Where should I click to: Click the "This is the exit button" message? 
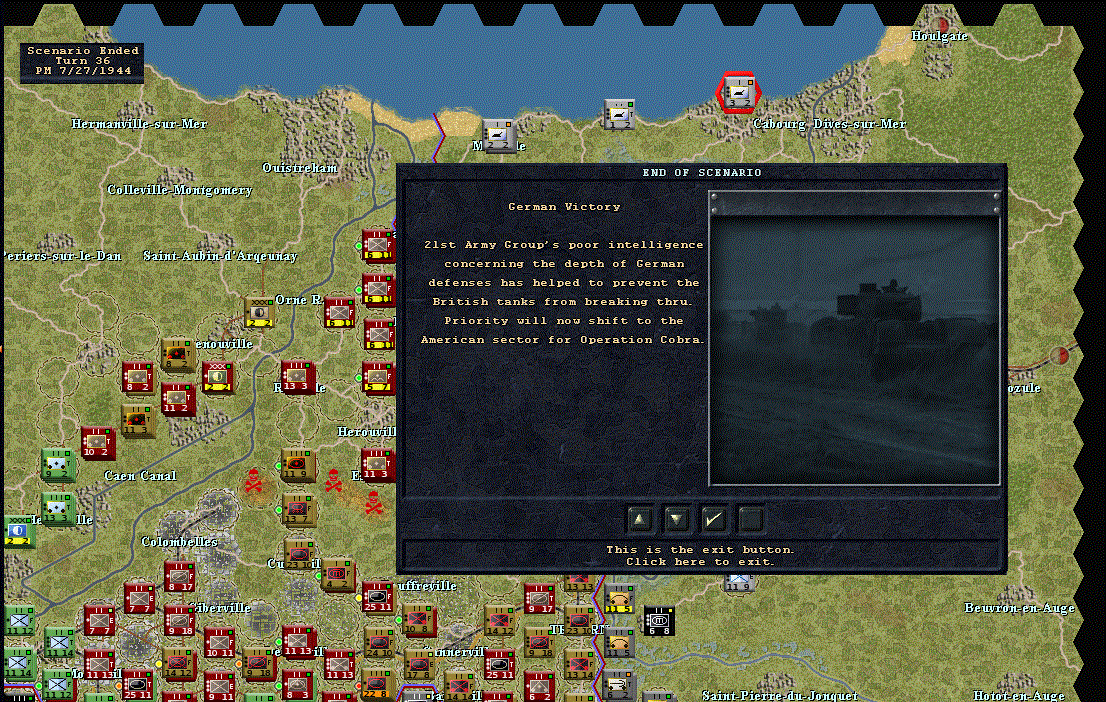pyautogui.click(x=700, y=550)
